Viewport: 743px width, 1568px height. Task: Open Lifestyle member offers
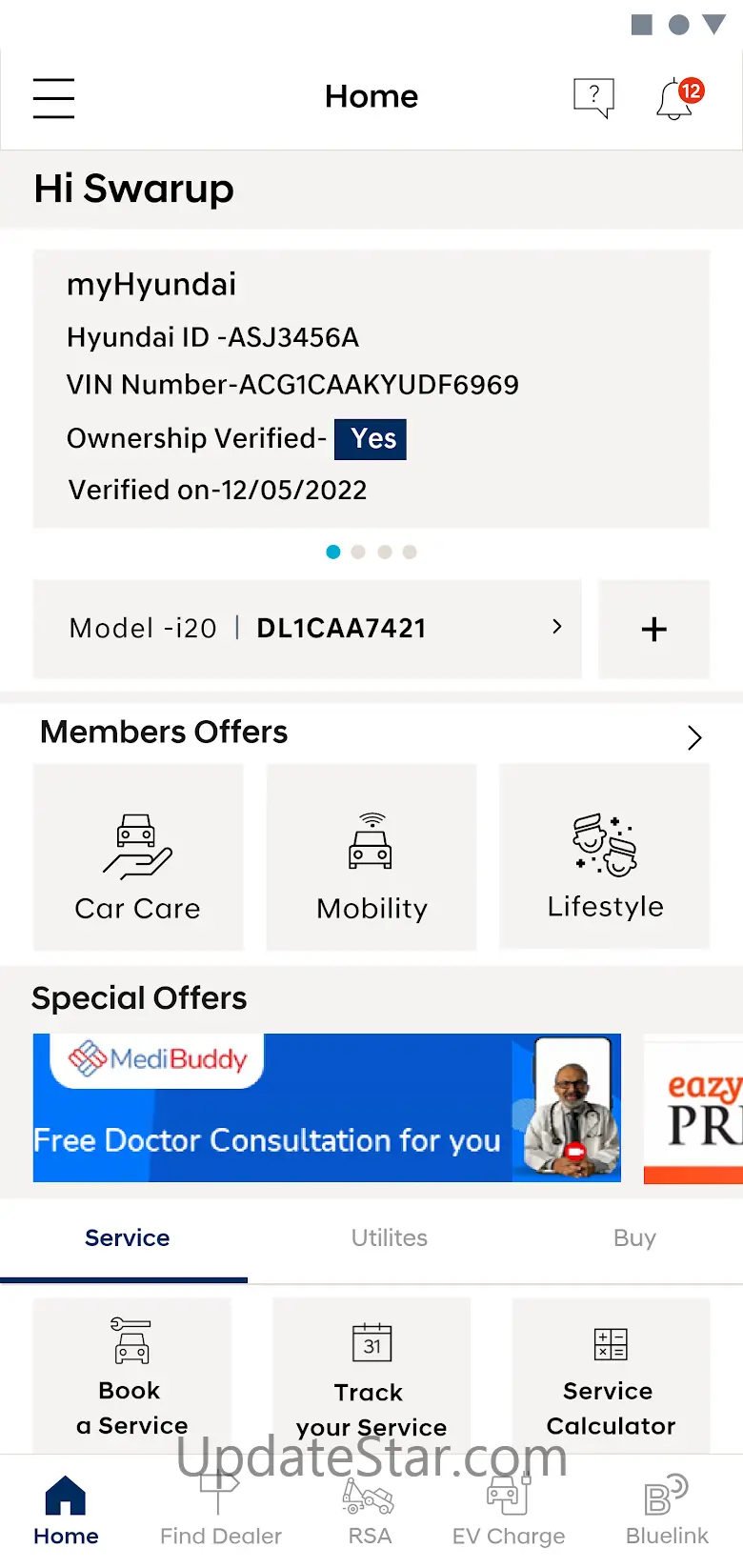[605, 857]
